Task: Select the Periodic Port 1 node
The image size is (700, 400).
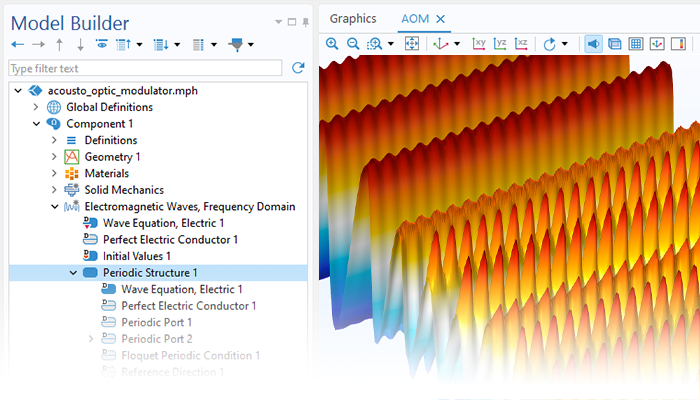Action: point(156,322)
